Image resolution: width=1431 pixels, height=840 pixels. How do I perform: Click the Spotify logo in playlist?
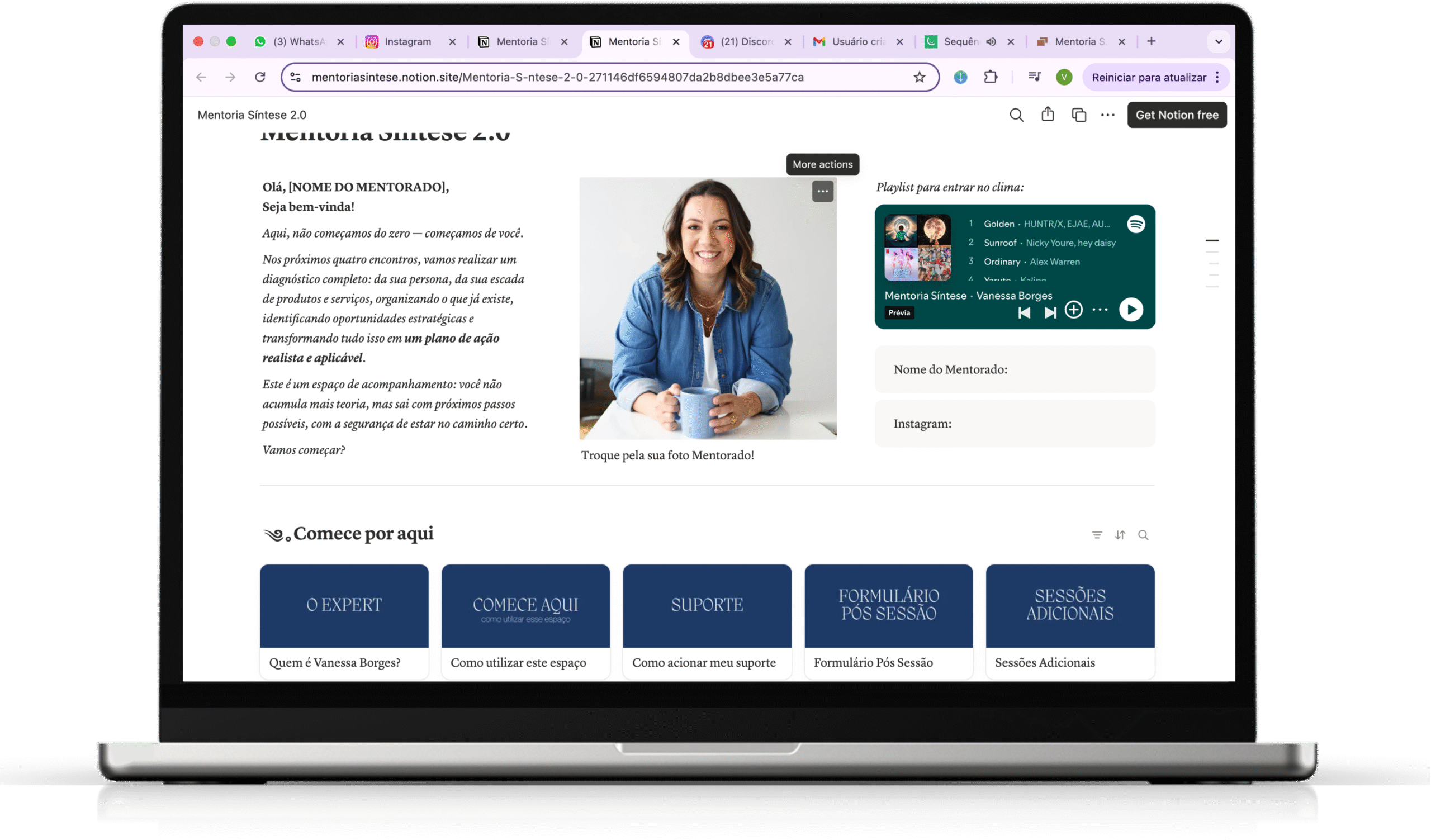pos(1136,224)
